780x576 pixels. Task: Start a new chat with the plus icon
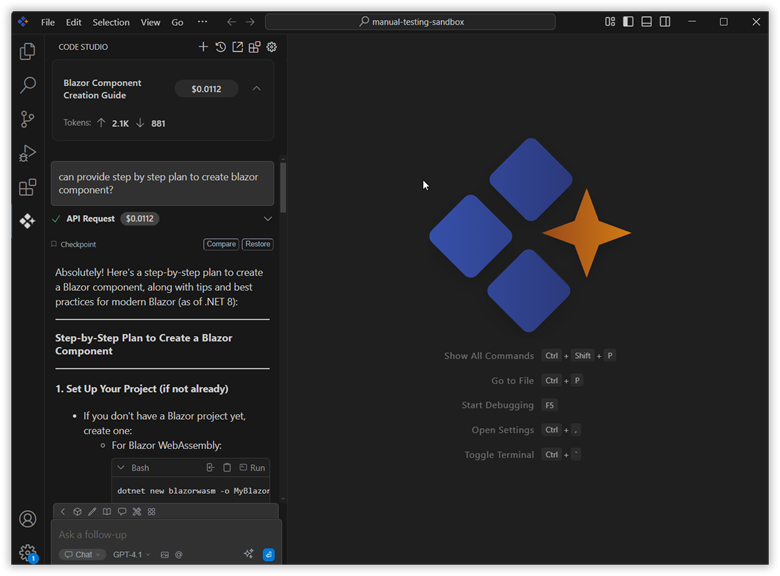(x=203, y=47)
